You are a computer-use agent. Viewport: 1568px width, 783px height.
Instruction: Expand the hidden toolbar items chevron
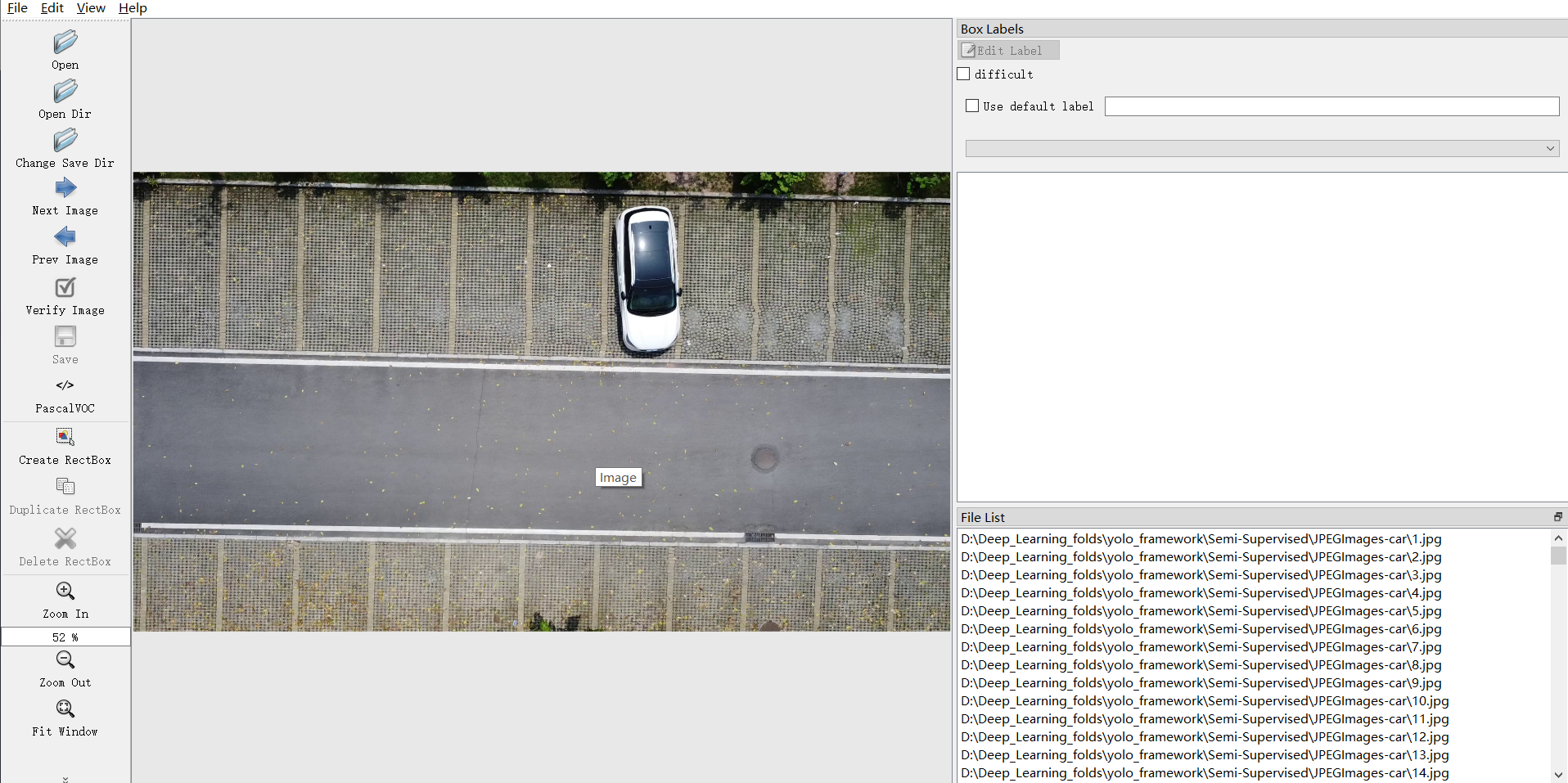[65, 779]
